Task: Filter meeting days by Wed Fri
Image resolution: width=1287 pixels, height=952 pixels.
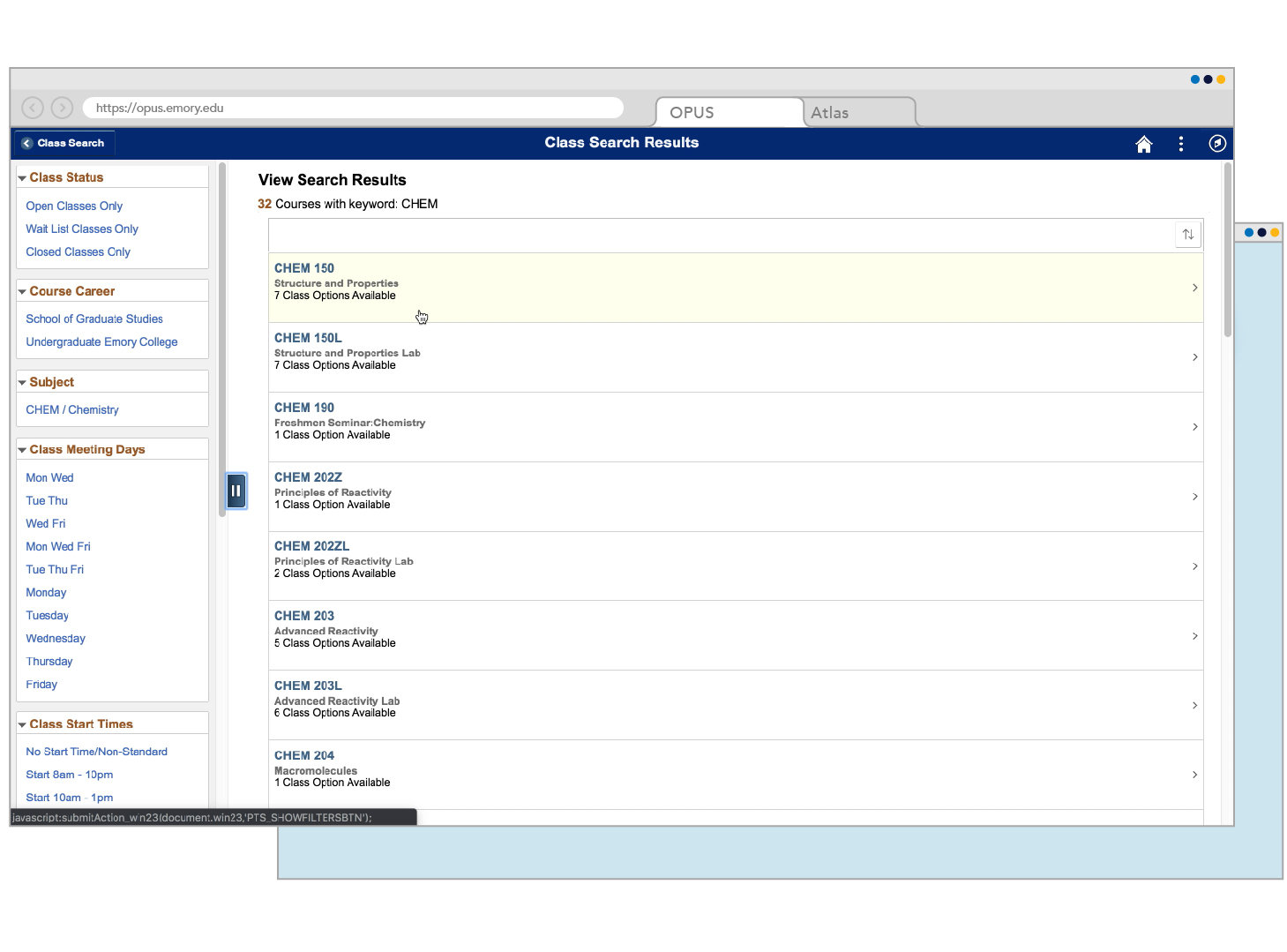Action: point(46,523)
